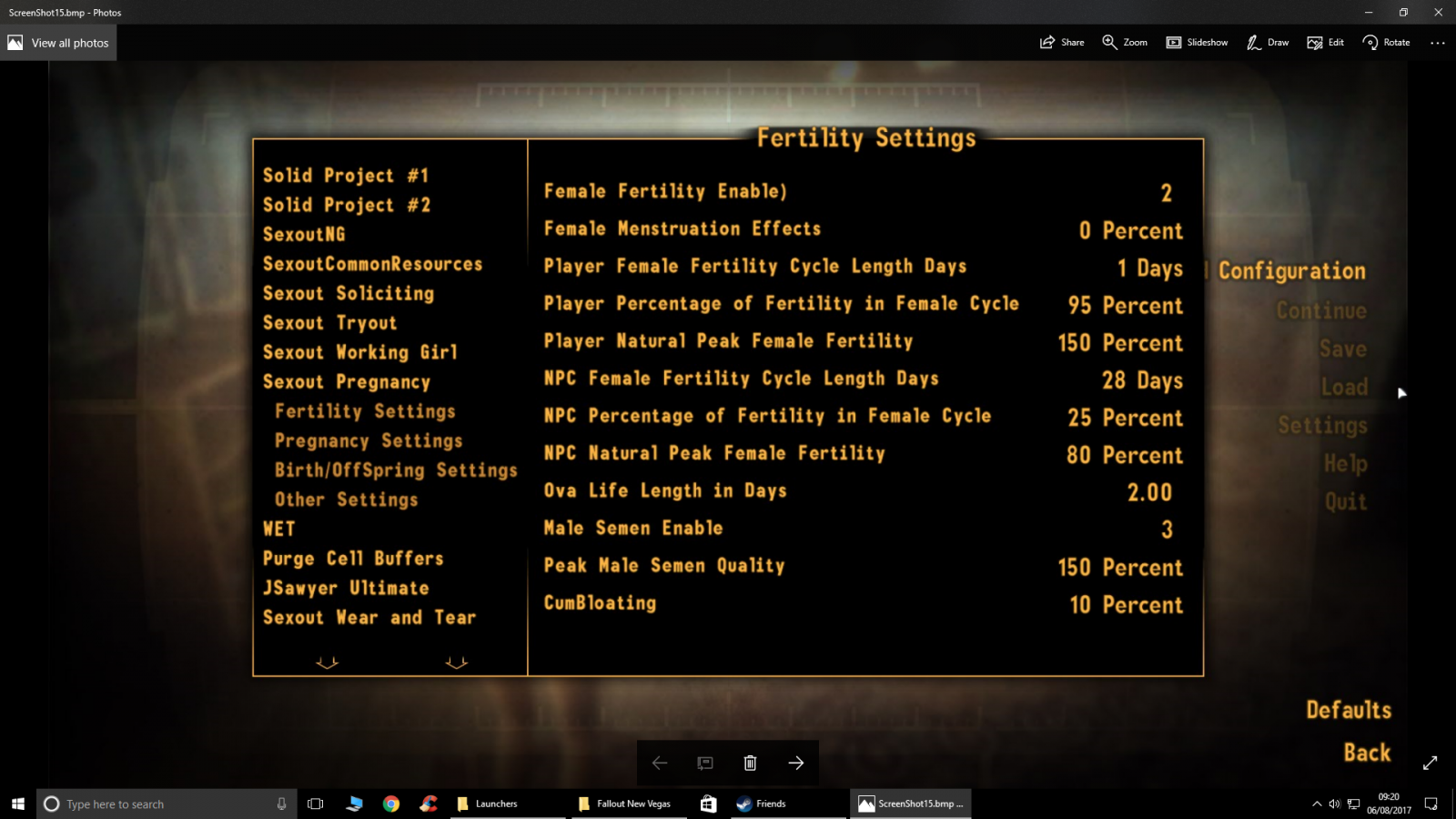
Task: Click 'Purge Cell Buffers' in the mod list
Action: [x=353, y=559]
